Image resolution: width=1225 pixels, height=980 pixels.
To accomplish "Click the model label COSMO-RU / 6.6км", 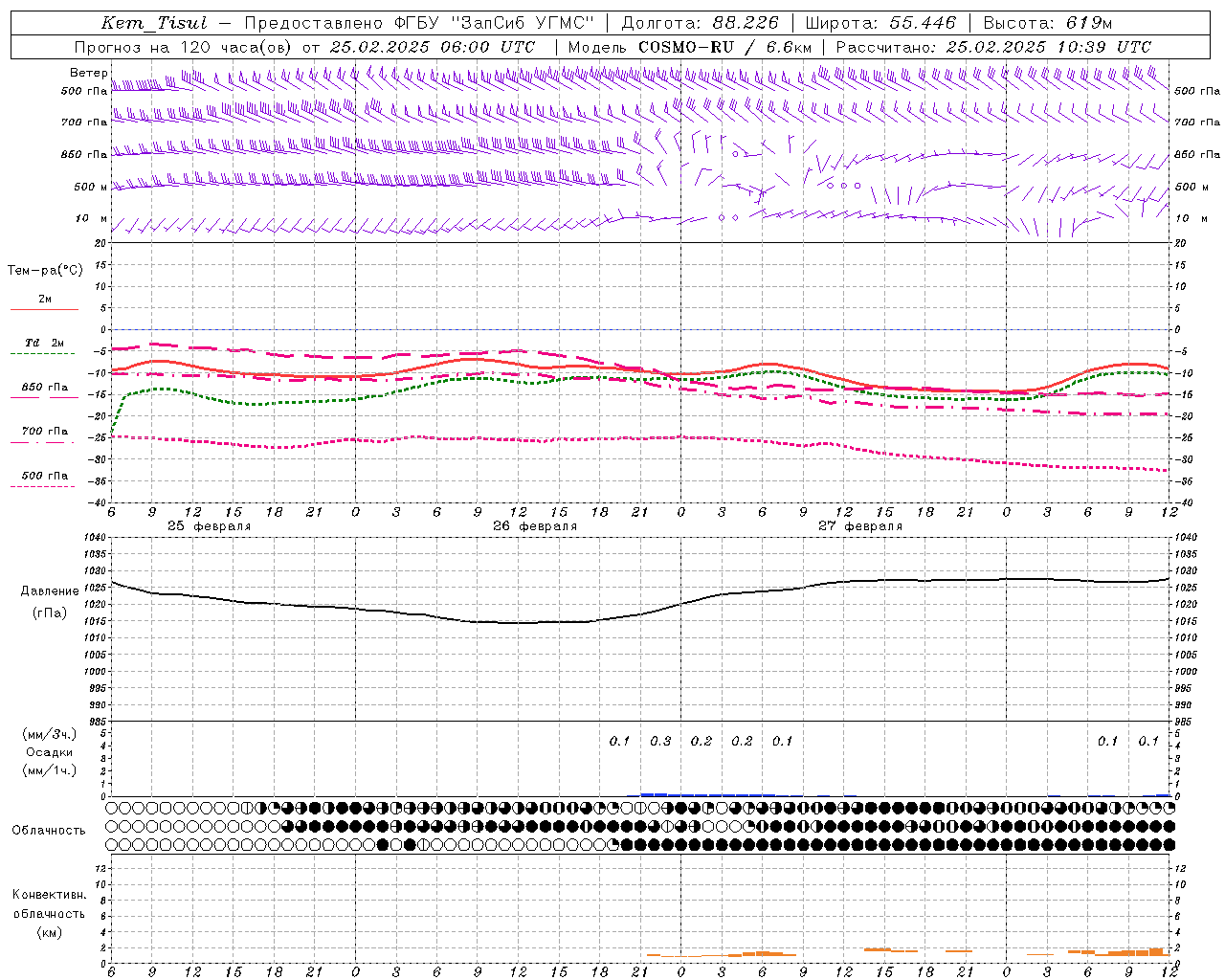I will tap(724, 47).
